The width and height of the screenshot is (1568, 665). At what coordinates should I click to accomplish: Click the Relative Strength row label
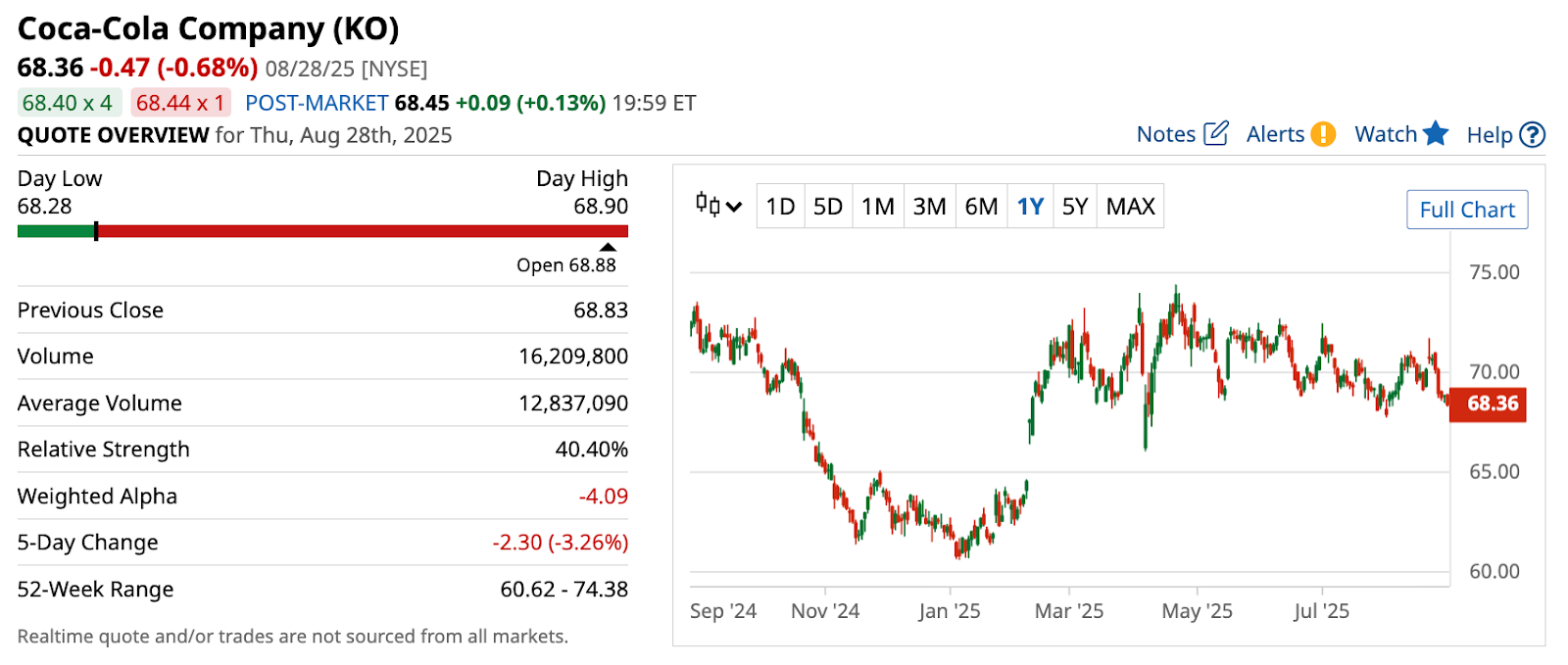click(x=103, y=450)
